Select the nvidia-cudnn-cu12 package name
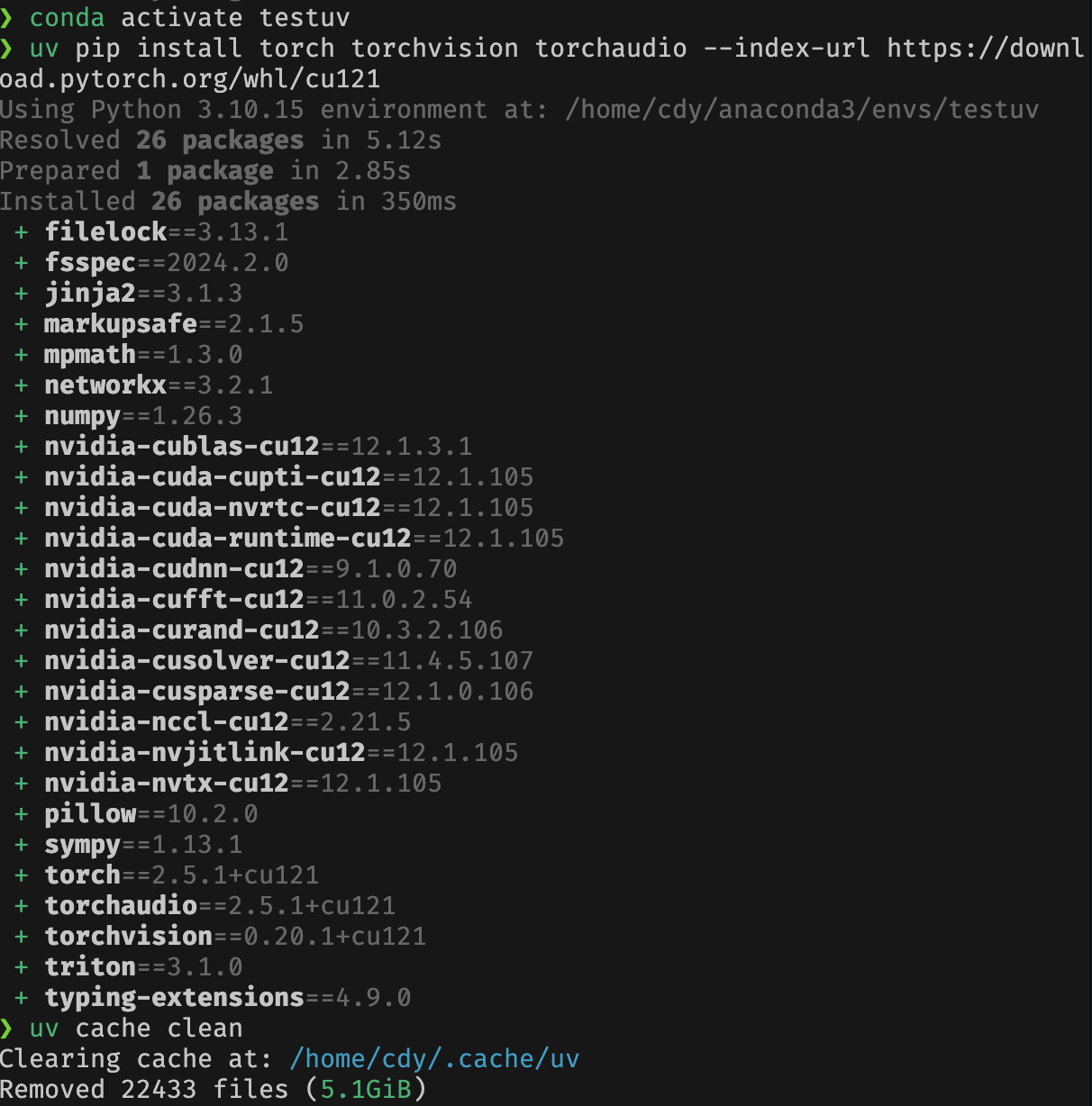The image size is (1092, 1106). coord(174,569)
